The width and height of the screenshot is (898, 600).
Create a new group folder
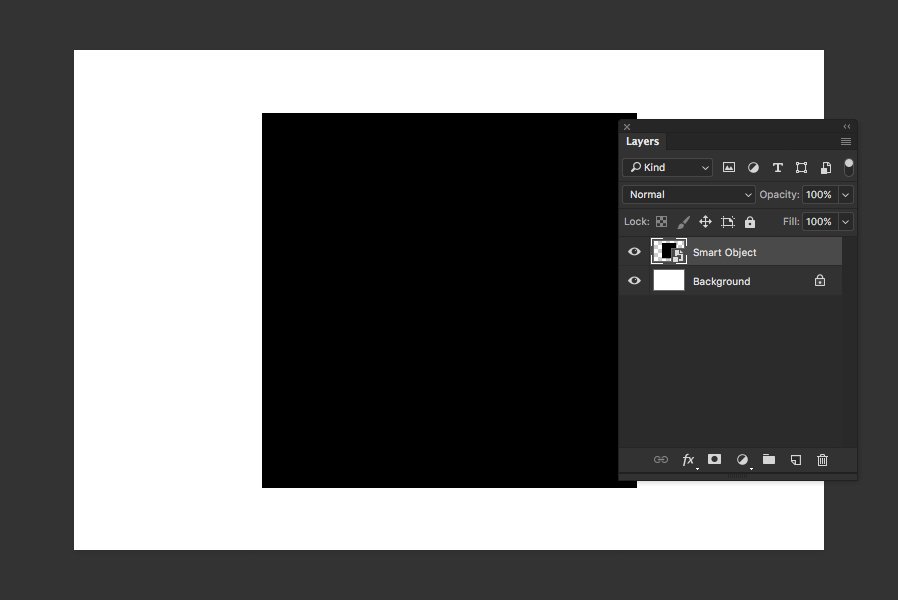(x=769, y=459)
